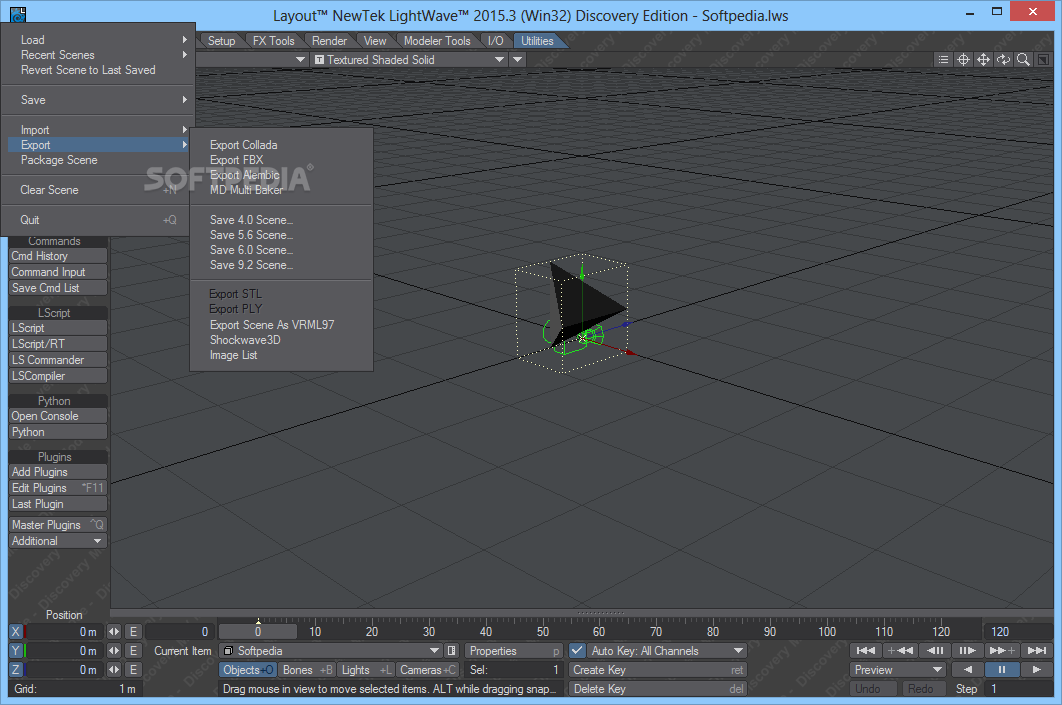The width and height of the screenshot is (1062, 705).
Task: Click the Delete Key button
Action: point(658,688)
